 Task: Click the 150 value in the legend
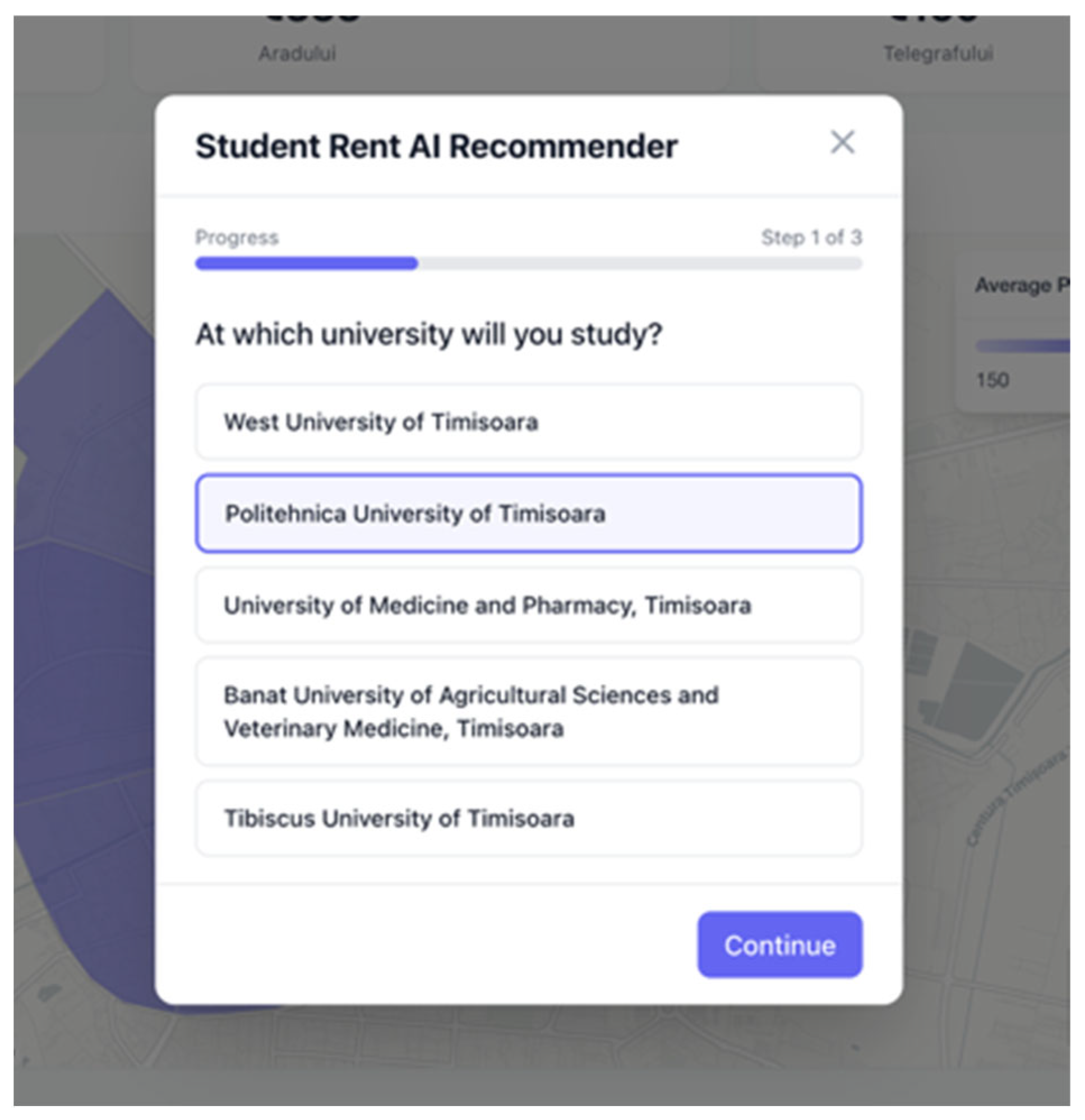click(x=992, y=380)
